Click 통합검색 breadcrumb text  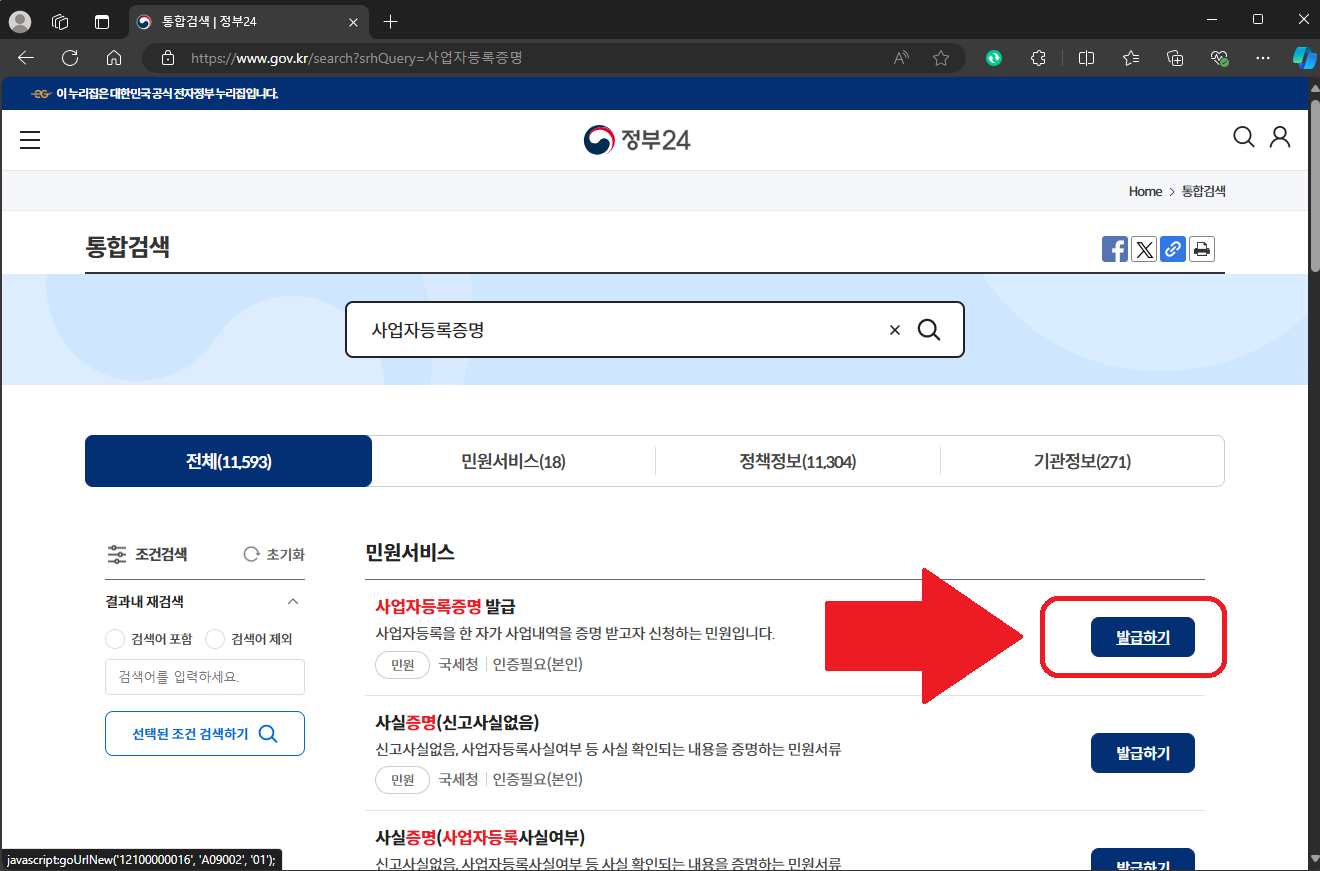(1204, 191)
